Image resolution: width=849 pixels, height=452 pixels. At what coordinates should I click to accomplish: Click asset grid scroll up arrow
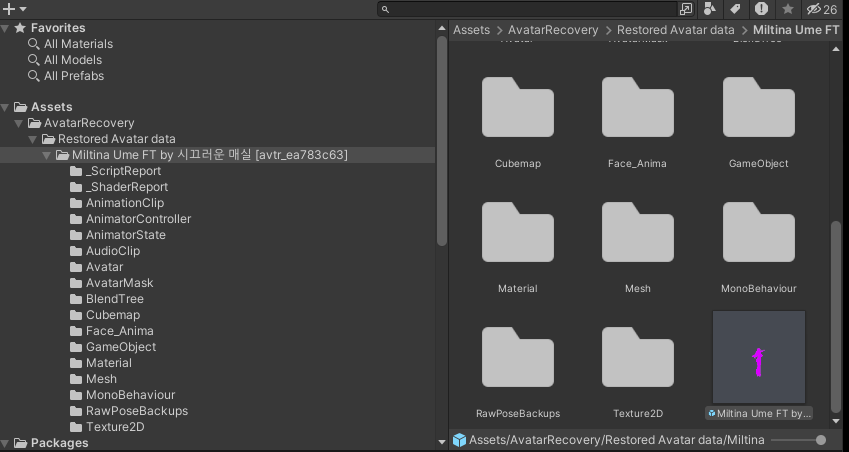tap(835, 49)
